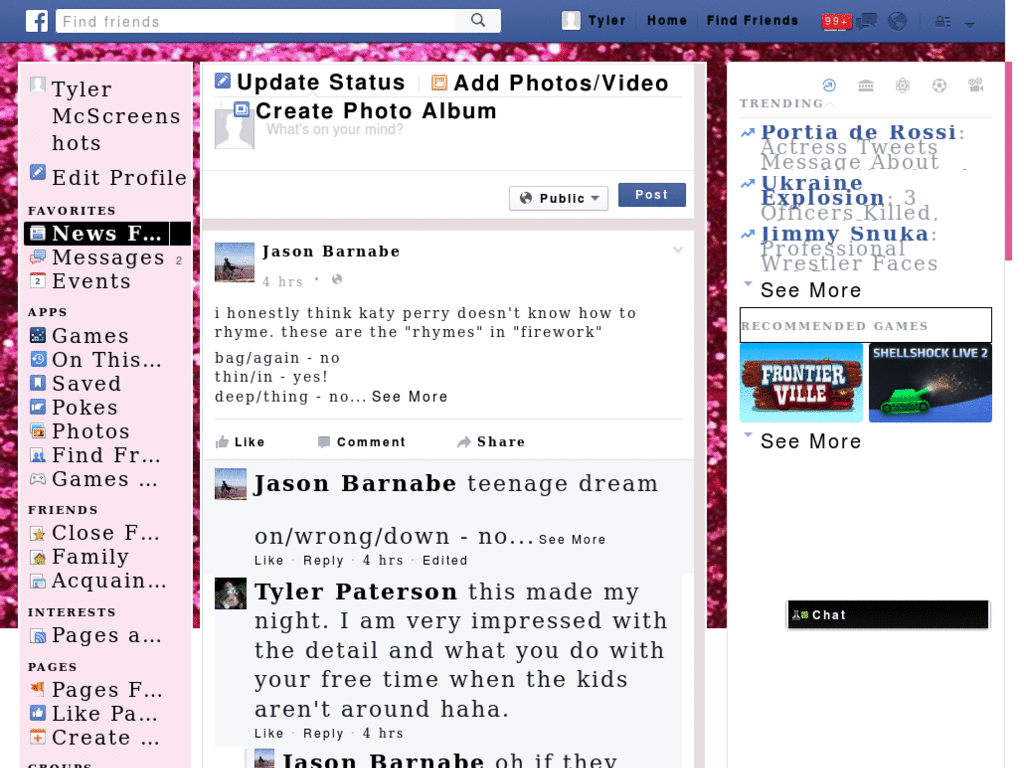This screenshot has width=1024, height=768.
Task: Open the messages chat bubble icon
Action: pos(867,22)
